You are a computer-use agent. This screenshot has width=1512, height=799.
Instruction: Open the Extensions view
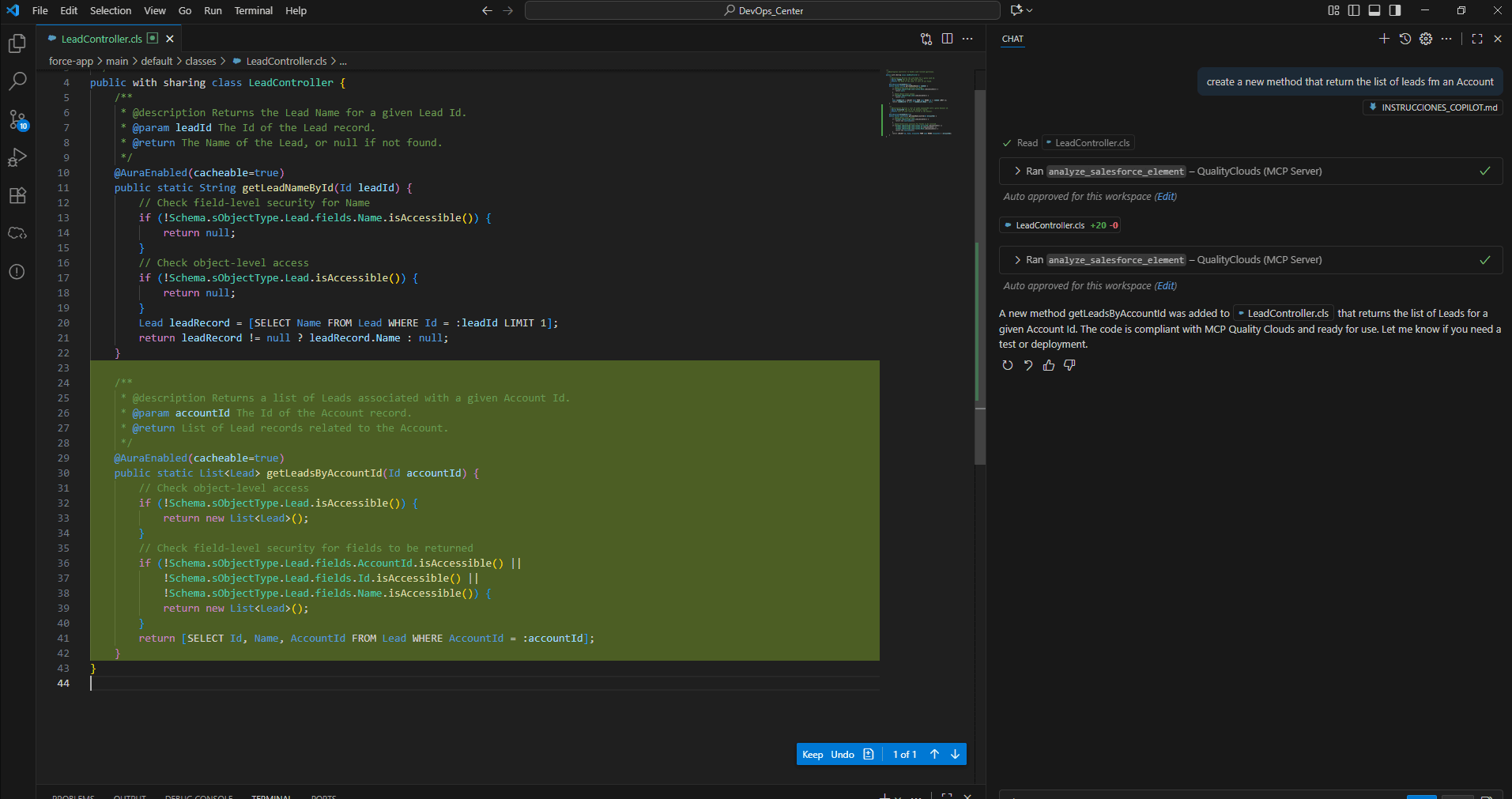tap(17, 195)
